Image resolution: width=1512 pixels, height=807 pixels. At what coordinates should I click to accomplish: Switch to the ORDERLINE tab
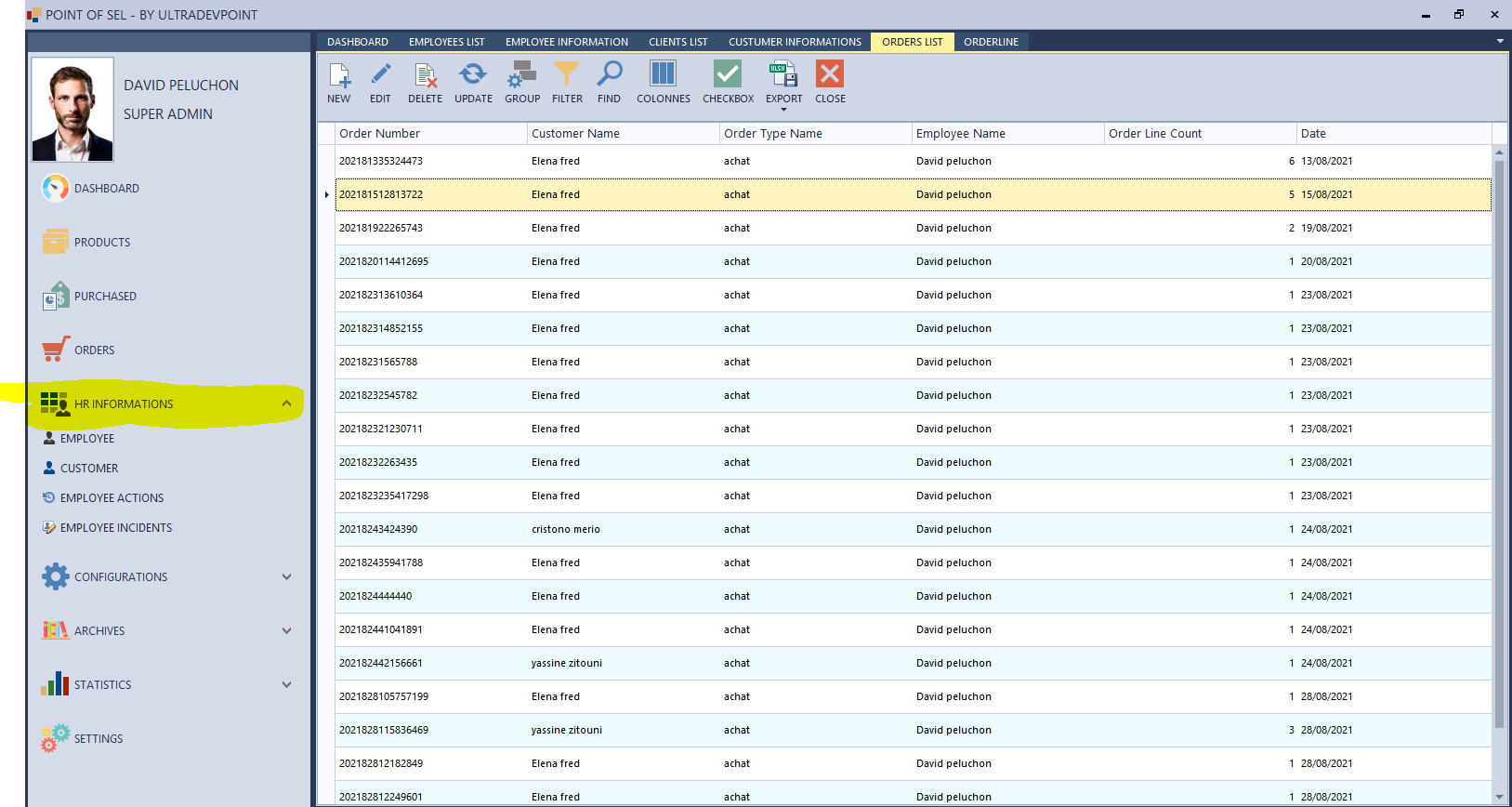[991, 42]
